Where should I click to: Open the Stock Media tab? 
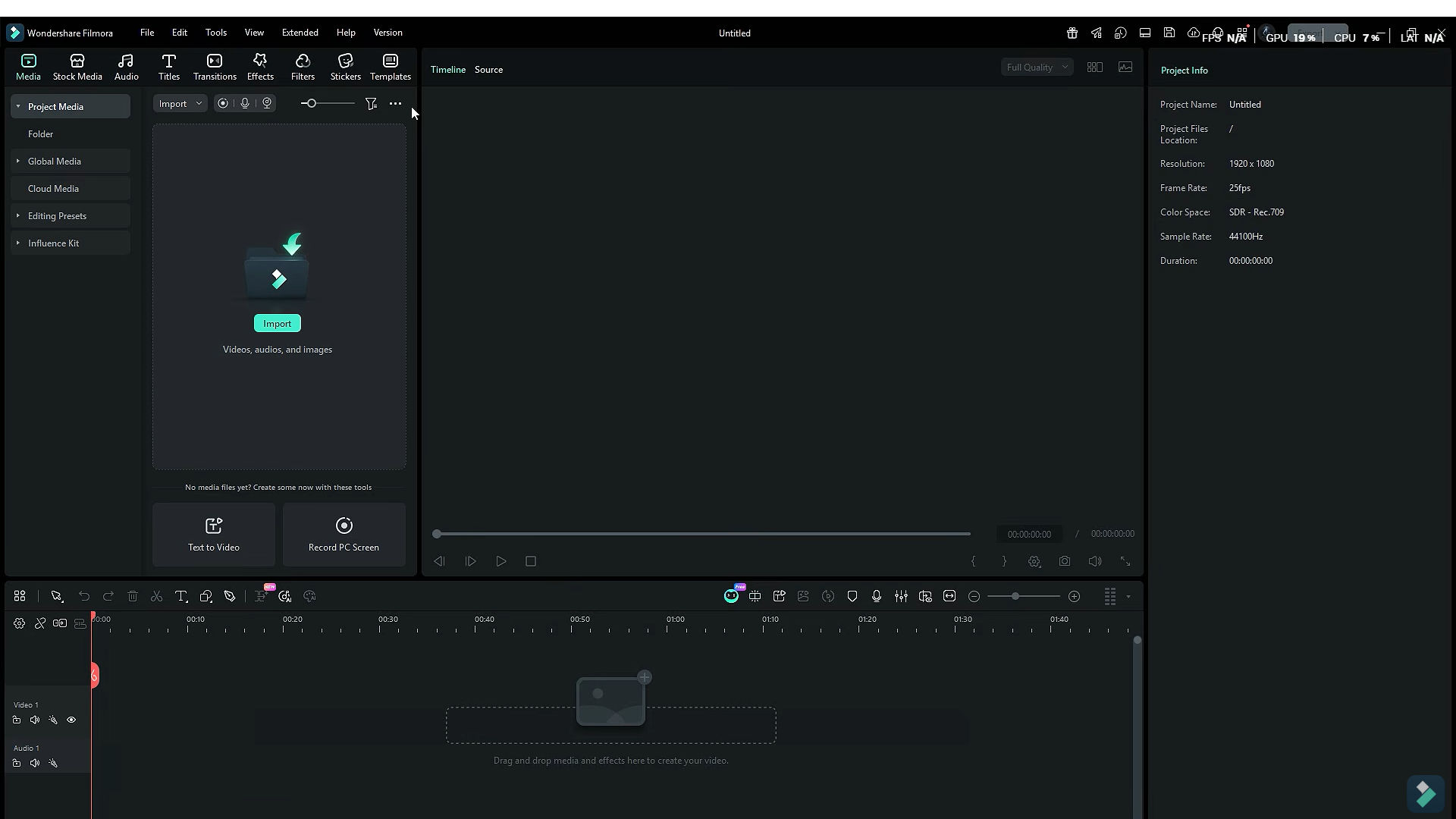[x=77, y=67]
